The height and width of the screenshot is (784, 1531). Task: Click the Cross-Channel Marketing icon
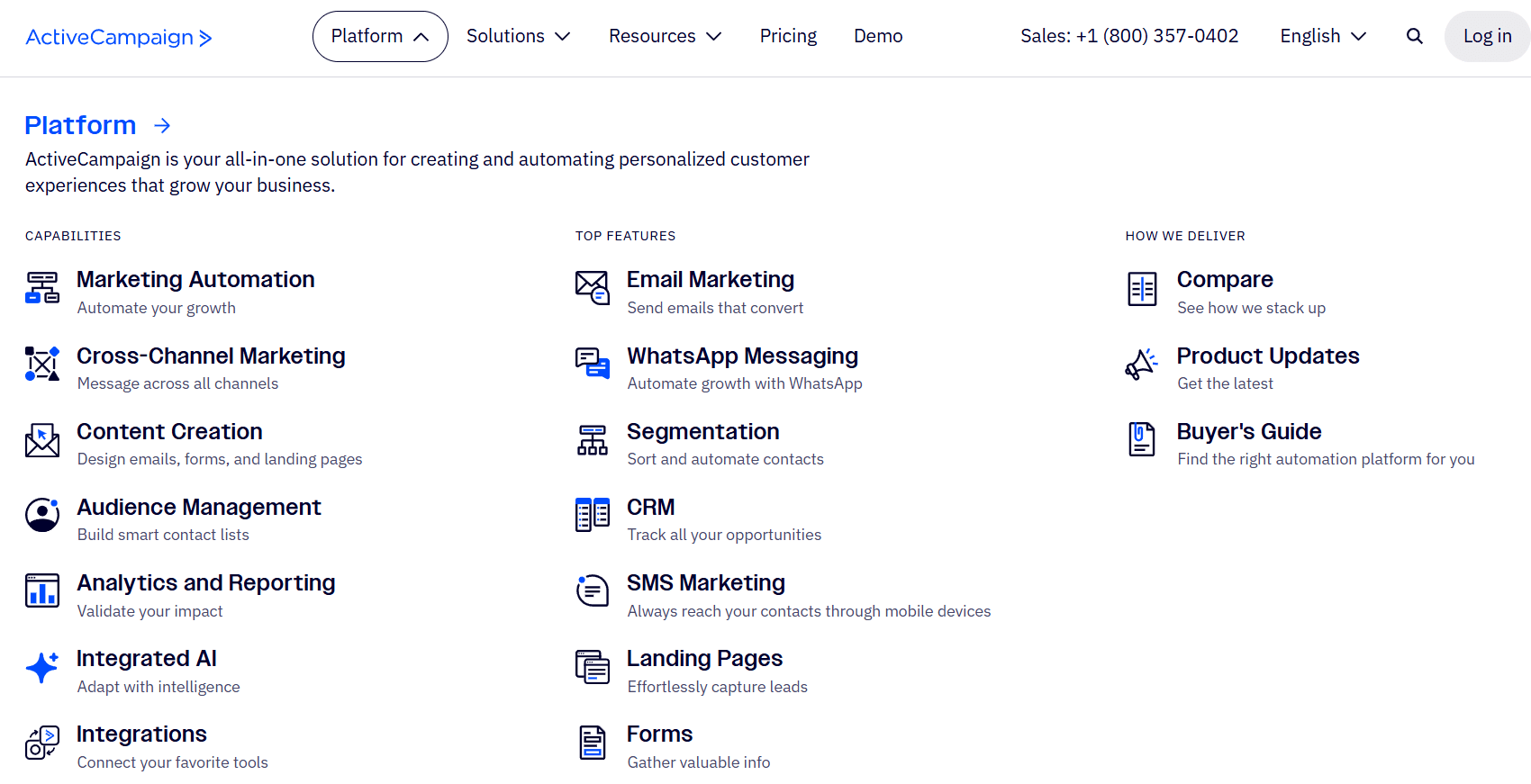[x=42, y=364]
